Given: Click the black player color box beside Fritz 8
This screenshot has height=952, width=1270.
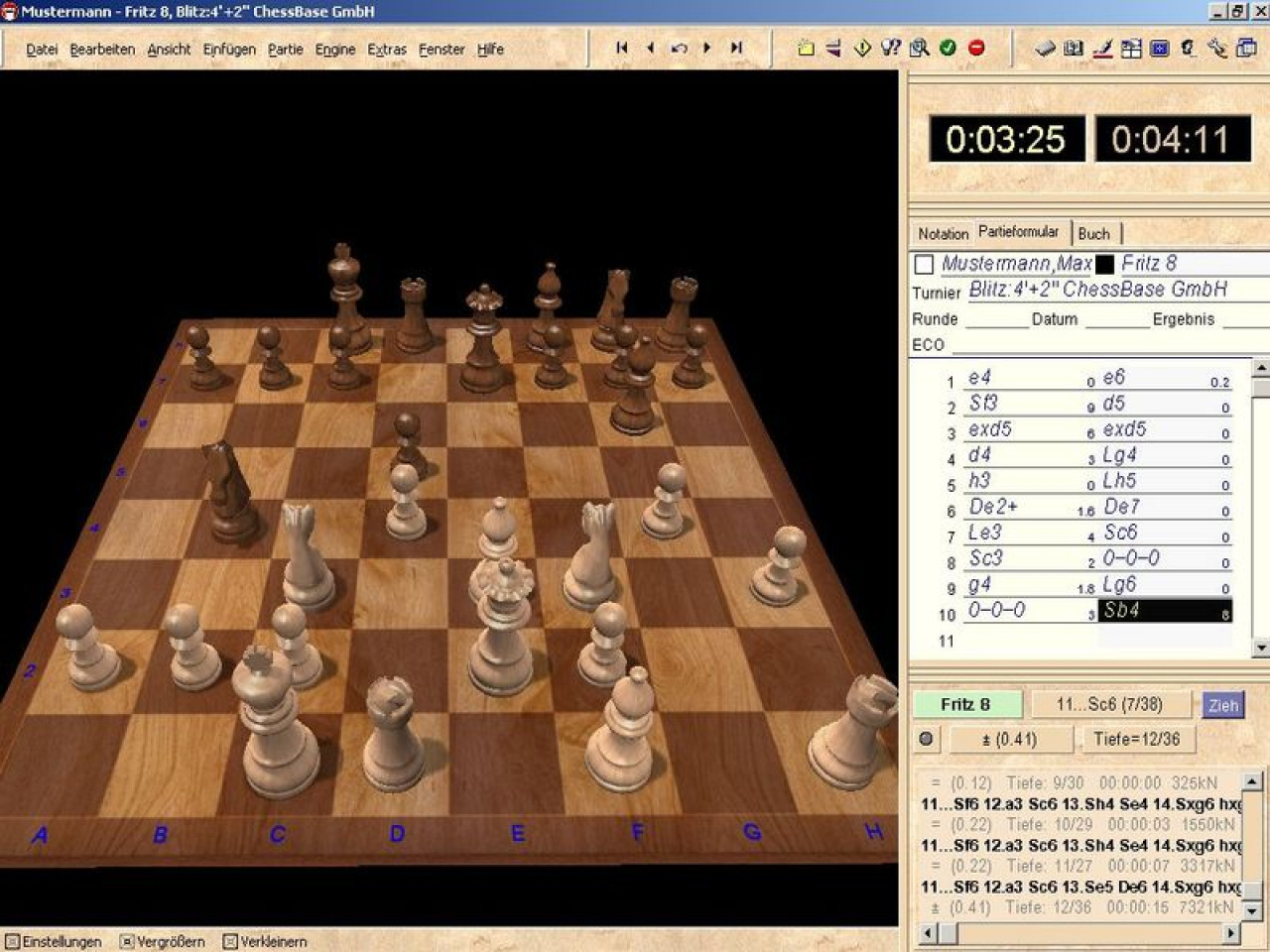Looking at the screenshot, I should (x=1104, y=265).
